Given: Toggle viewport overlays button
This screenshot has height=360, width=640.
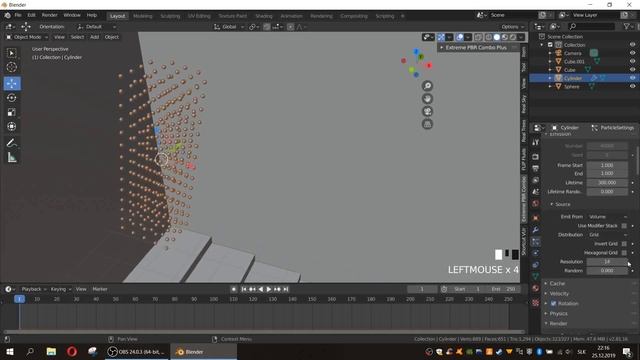Looking at the screenshot, I should click(x=460, y=37).
